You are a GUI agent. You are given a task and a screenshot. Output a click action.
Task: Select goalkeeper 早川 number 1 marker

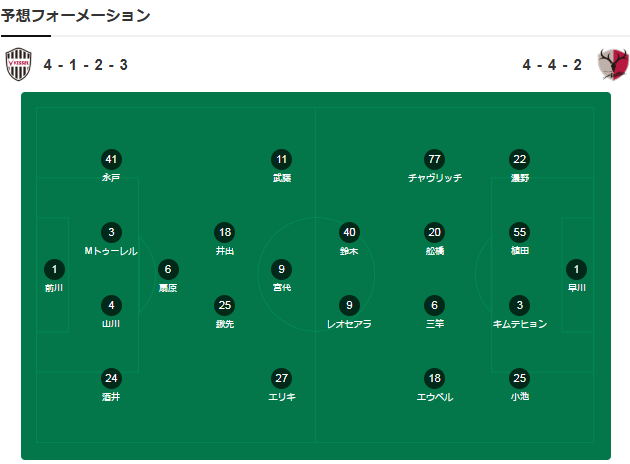click(x=577, y=269)
